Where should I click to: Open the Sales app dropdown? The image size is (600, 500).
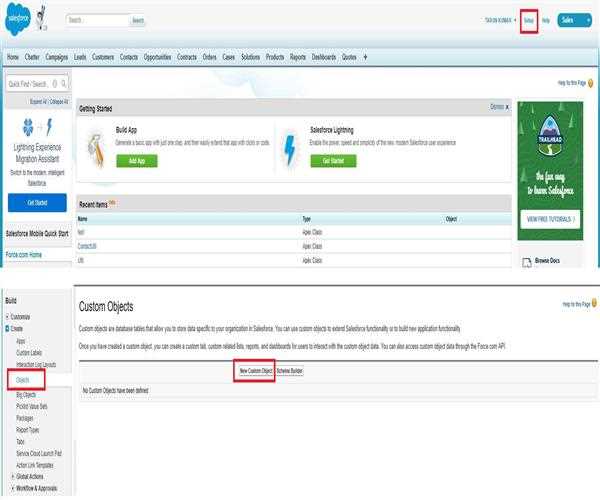click(x=575, y=20)
